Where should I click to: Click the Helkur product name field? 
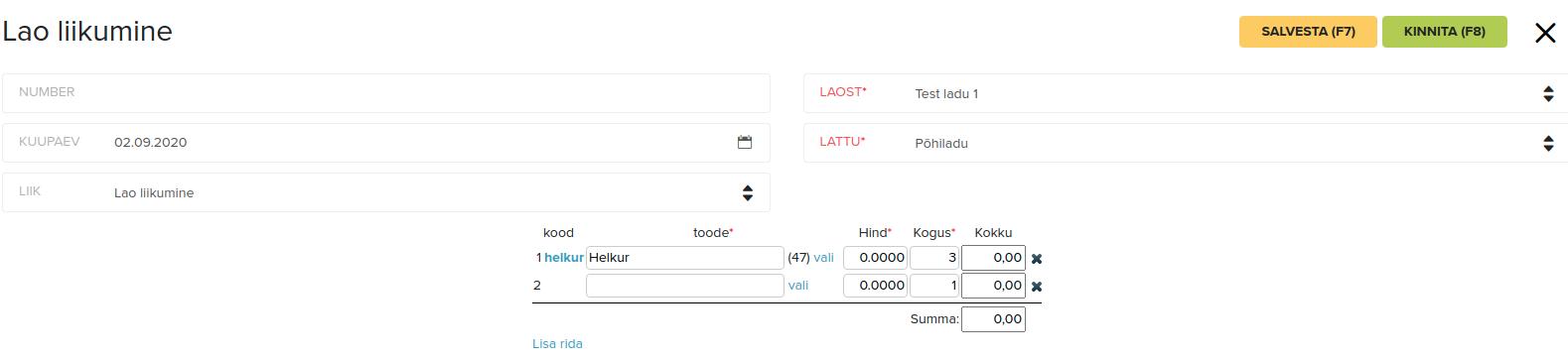(685, 258)
